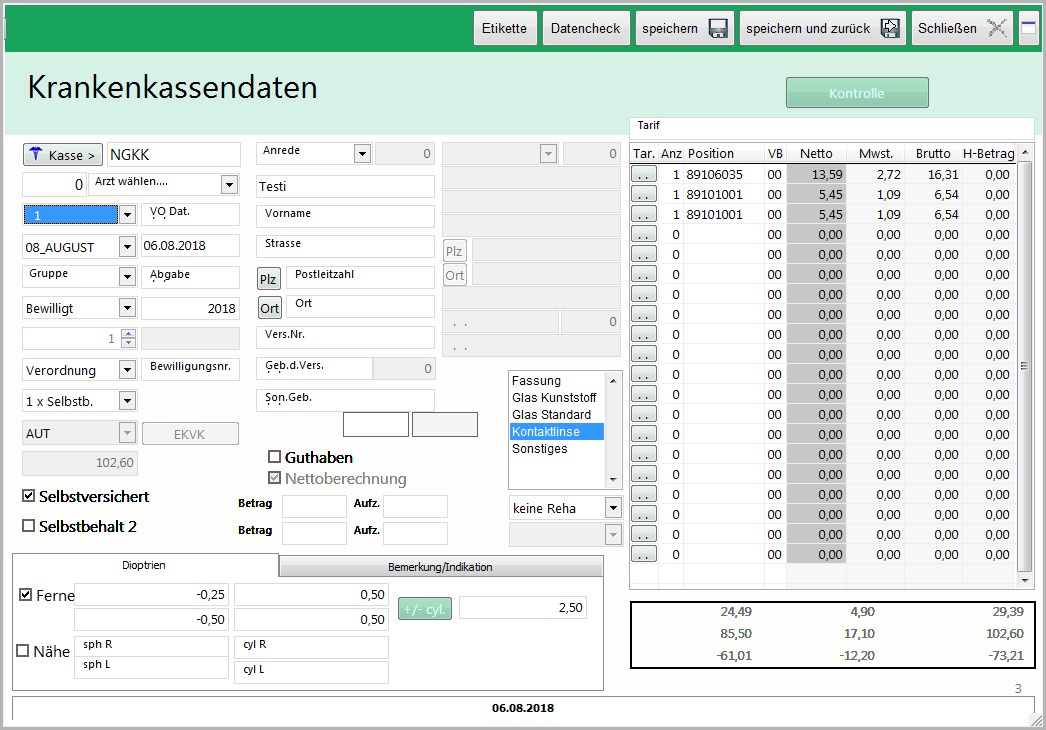Viewport: 1046px width, 730px height.
Task: Uncheck the Selbstversichert checkbox
Action: (29, 496)
